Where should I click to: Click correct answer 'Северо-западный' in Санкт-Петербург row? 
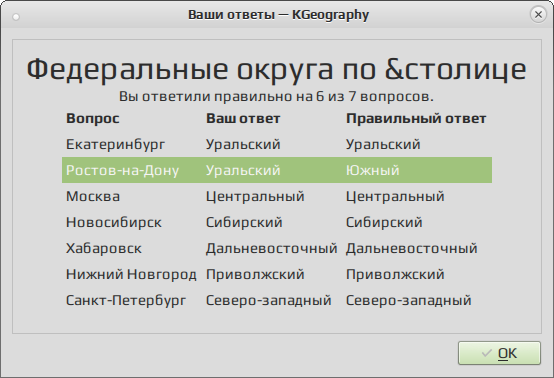pos(408,301)
